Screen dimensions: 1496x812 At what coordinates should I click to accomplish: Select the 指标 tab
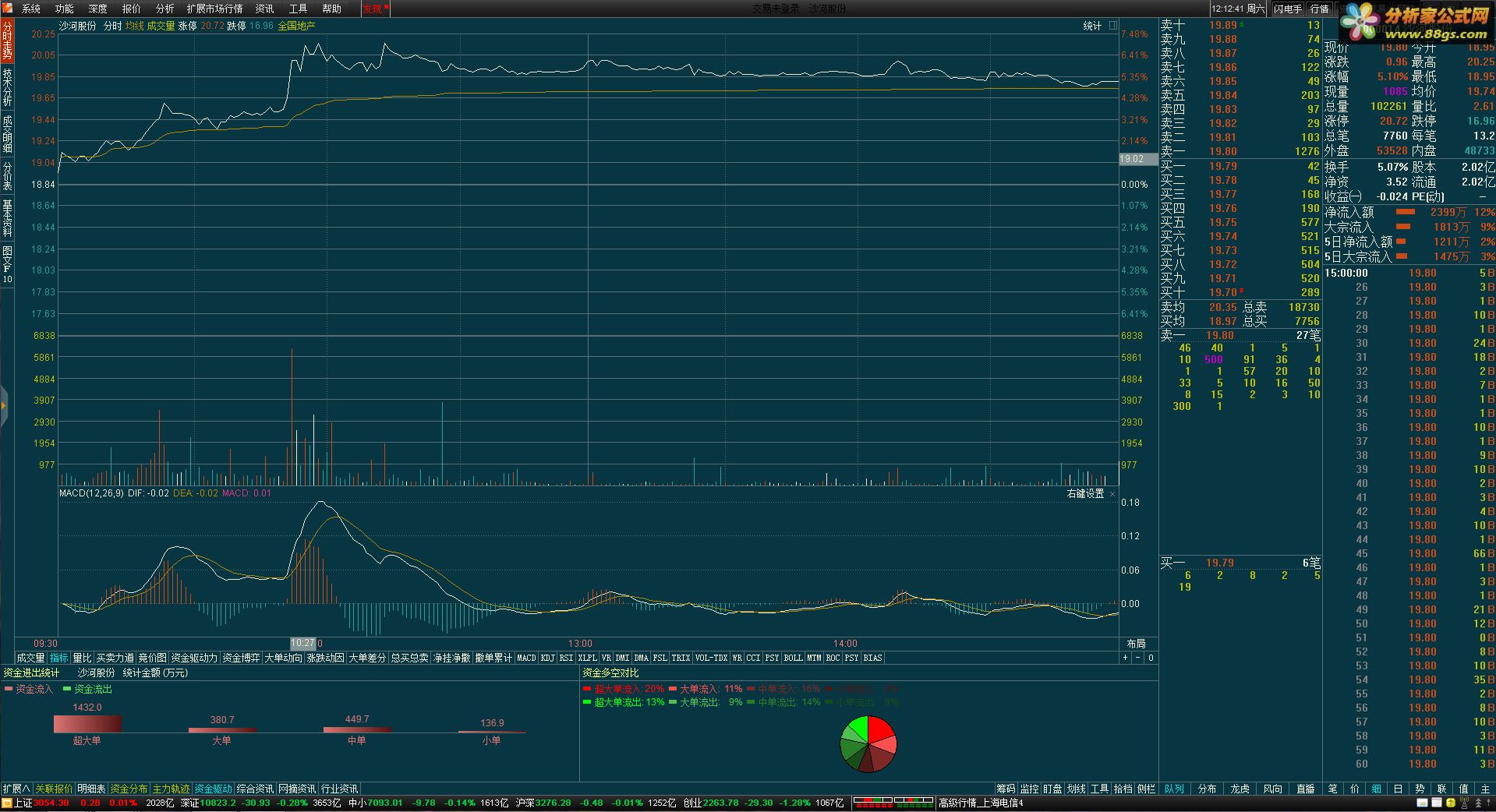point(58,658)
